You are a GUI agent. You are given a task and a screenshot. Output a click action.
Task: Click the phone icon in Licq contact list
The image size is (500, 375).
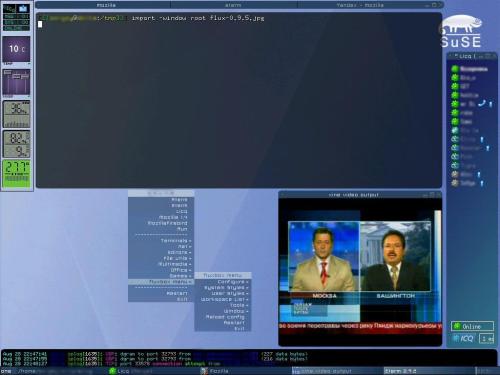(481, 104)
